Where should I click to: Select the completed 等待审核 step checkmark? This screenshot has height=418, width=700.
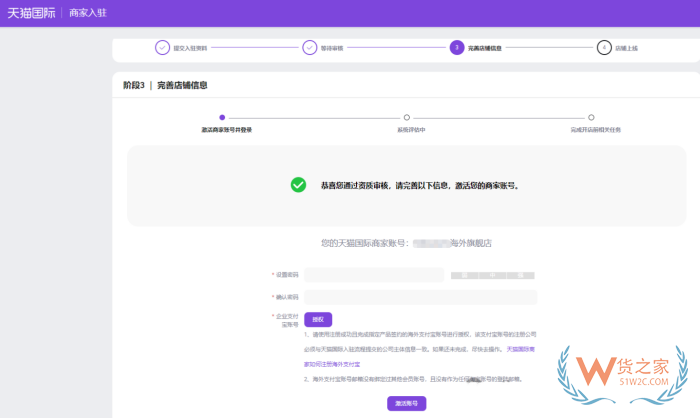(309, 47)
